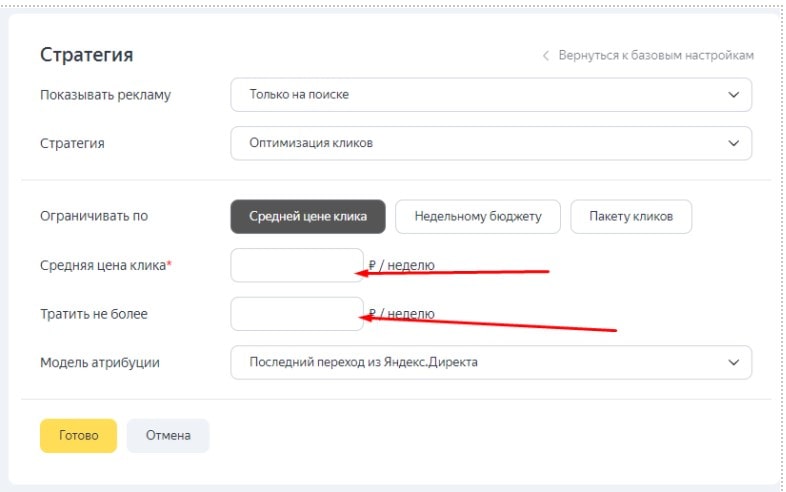Click the Модель атрибуции label
The width and height of the screenshot is (786, 492).
coord(99,362)
